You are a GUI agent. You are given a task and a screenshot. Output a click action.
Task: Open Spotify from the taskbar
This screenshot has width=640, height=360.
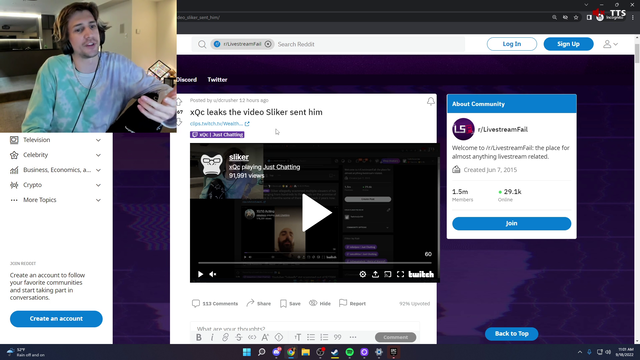[x=349, y=352]
